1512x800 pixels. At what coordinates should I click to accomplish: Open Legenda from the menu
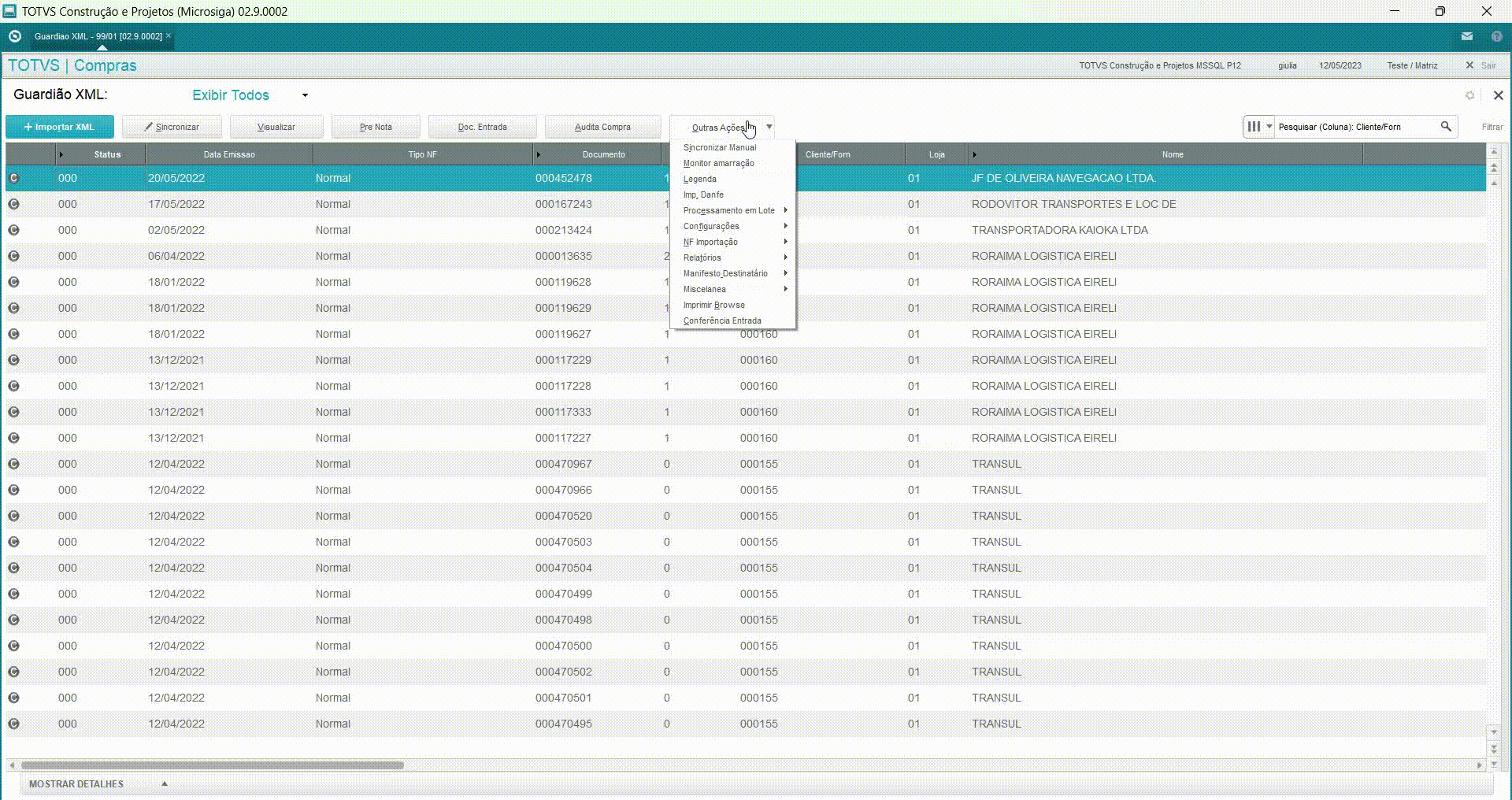coord(700,179)
